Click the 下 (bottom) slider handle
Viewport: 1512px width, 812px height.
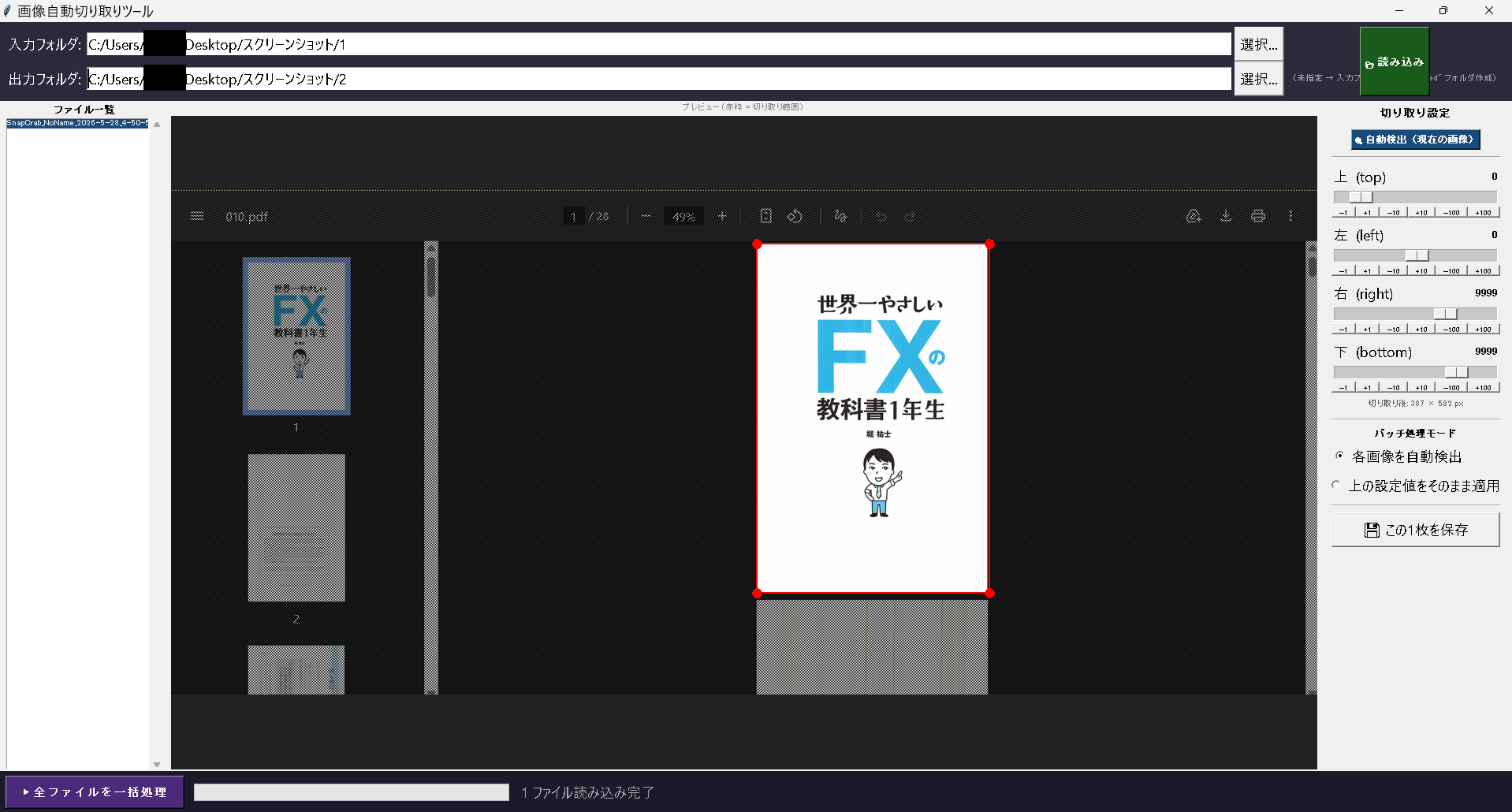pyautogui.click(x=1456, y=372)
